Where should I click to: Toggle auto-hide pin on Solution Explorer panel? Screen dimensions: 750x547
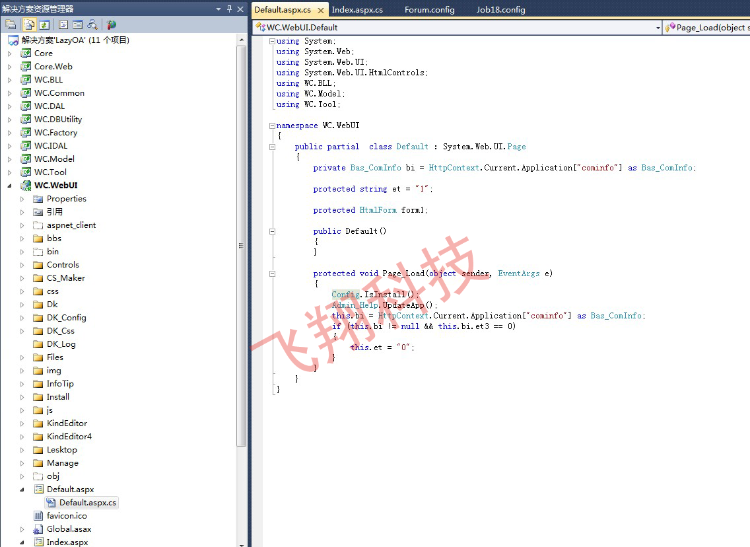[x=231, y=7]
